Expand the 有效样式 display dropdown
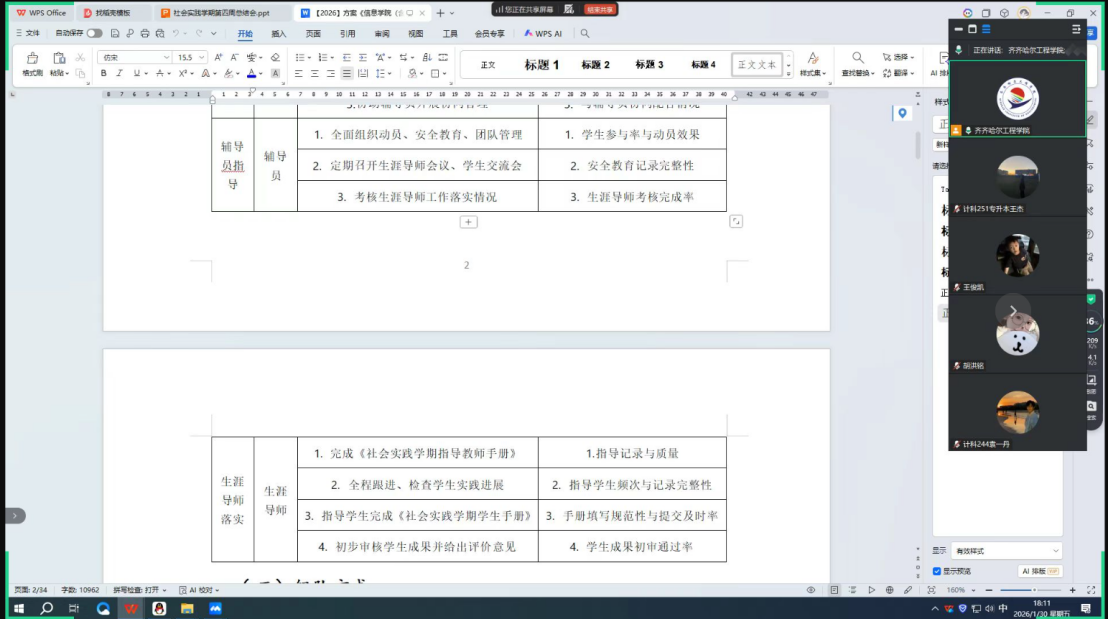This screenshot has height=619, width=1108. (x=1005, y=551)
